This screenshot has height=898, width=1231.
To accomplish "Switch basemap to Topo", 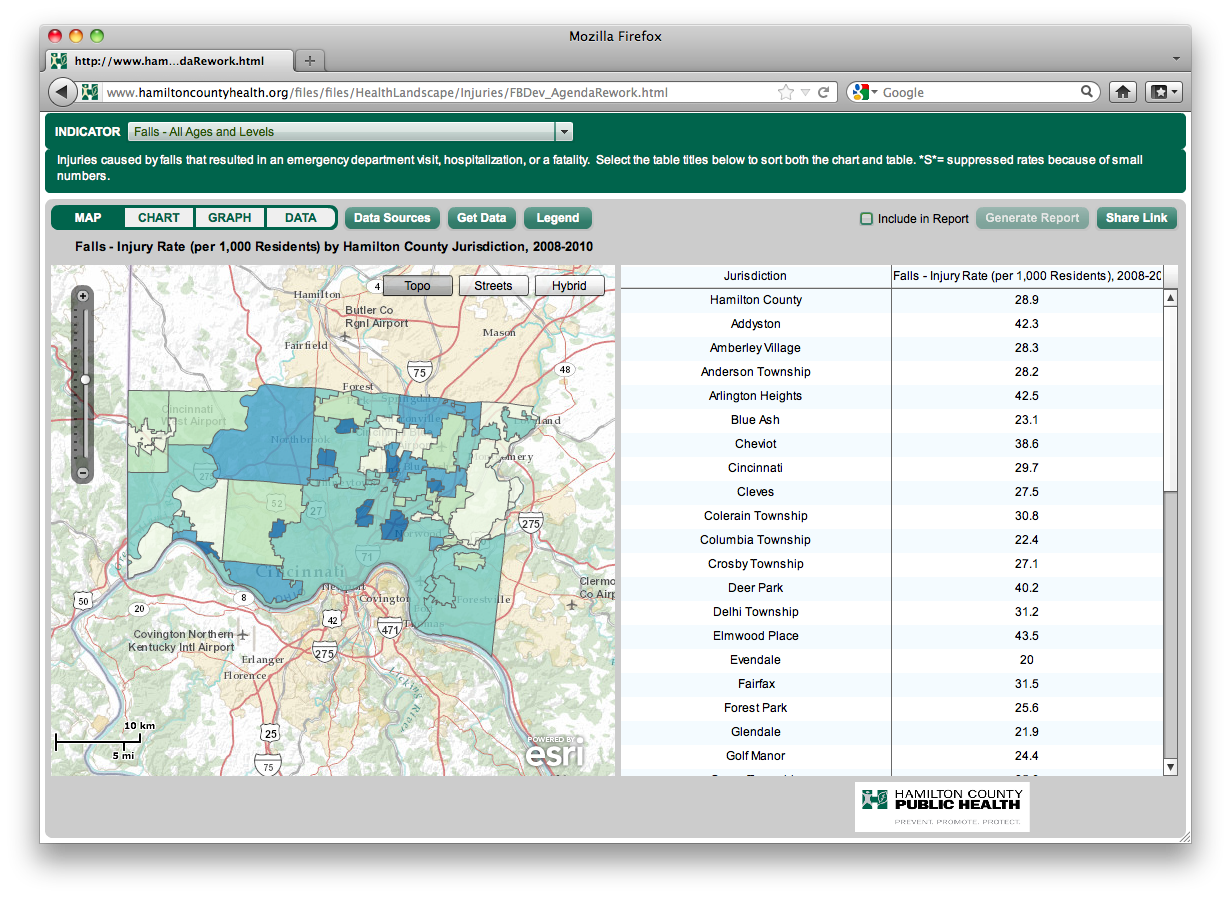I will click(x=418, y=286).
